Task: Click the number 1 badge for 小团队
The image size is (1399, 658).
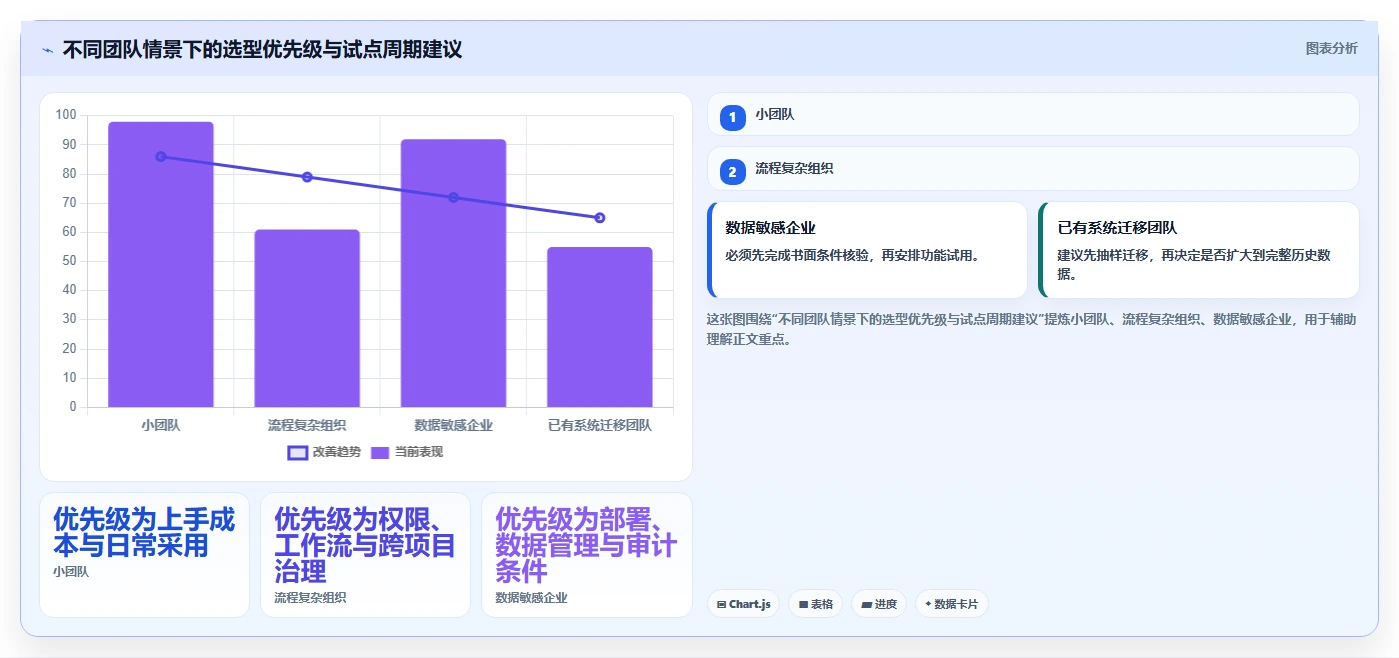Action: point(732,117)
